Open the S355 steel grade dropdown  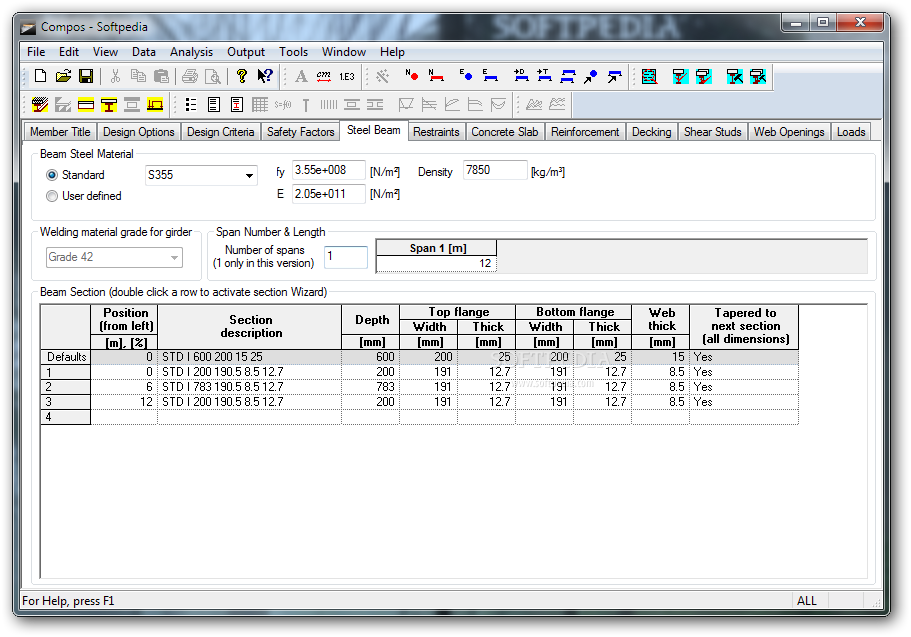click(x=249, y=175)
